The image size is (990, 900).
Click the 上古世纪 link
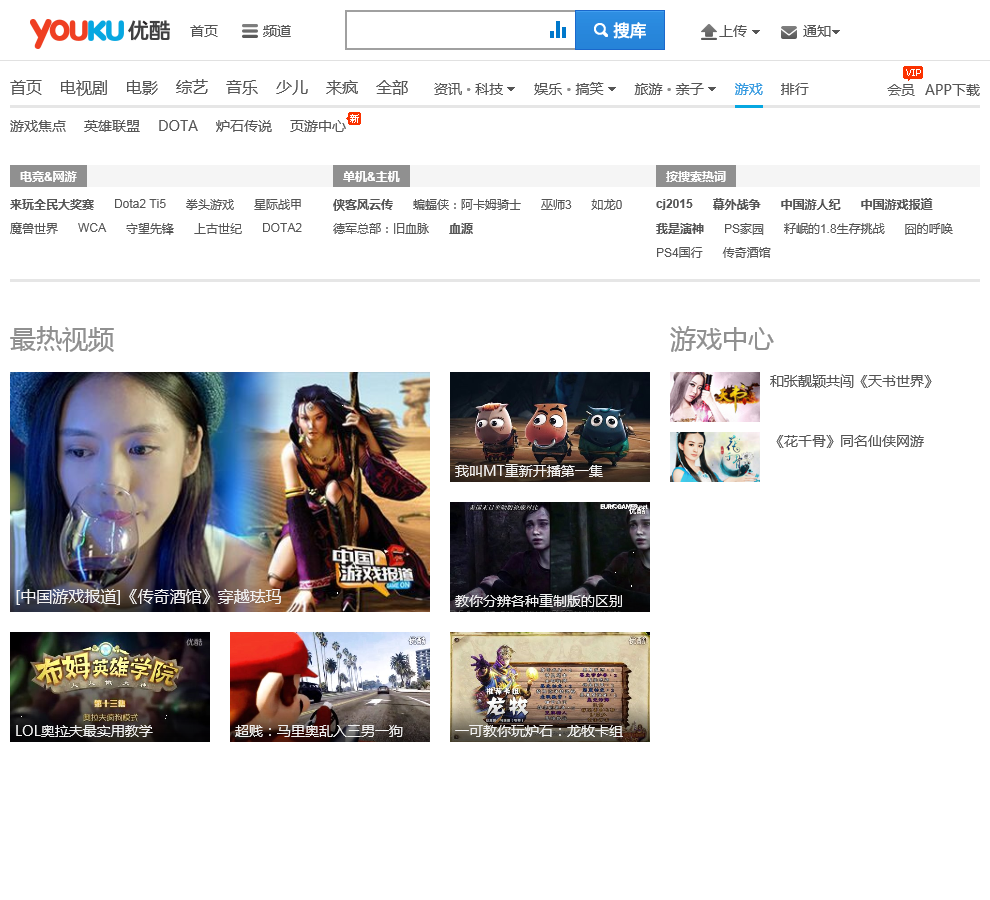click(218, 229)
